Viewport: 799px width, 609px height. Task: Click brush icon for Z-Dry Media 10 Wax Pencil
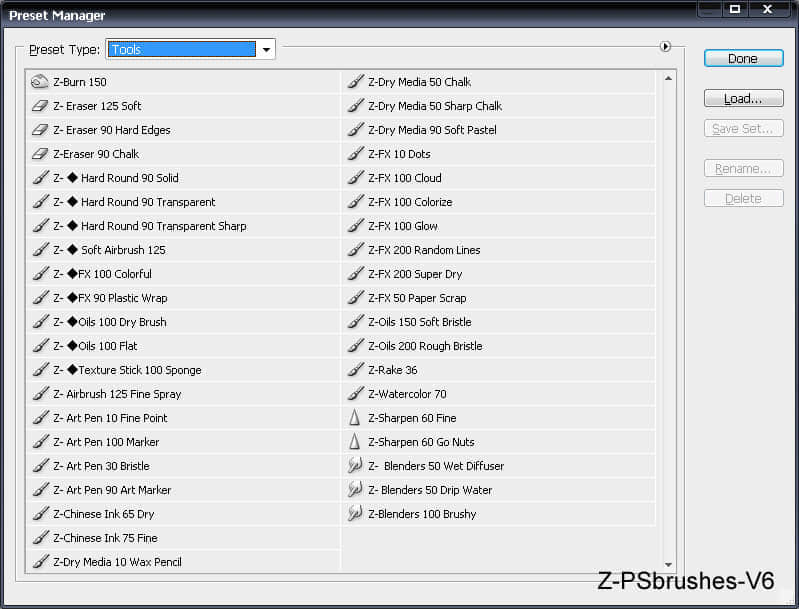pyautogui.click(x=41, y=561)
